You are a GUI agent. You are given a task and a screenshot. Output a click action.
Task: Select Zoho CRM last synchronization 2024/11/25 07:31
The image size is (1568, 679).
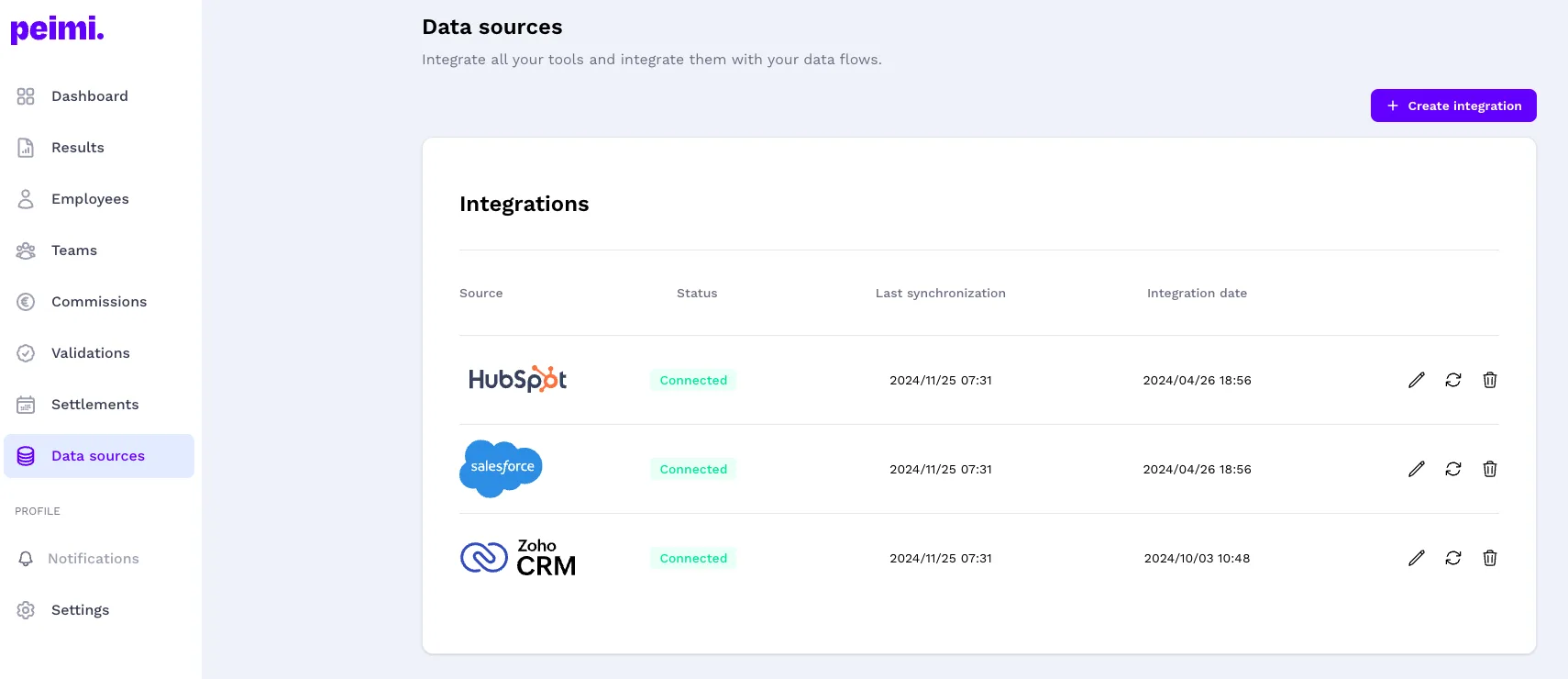pyautogui.click(x=941, y=558)
